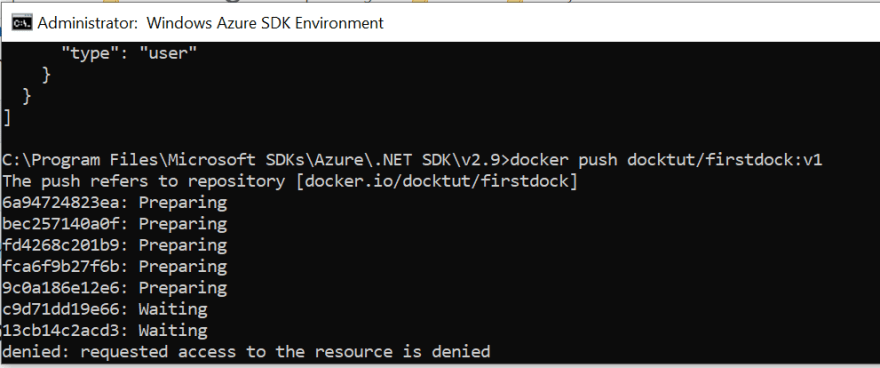Click the window title 'Administrator: Windows Azure SDK Environment'
The image size is (880, 368).
[210, 23]
